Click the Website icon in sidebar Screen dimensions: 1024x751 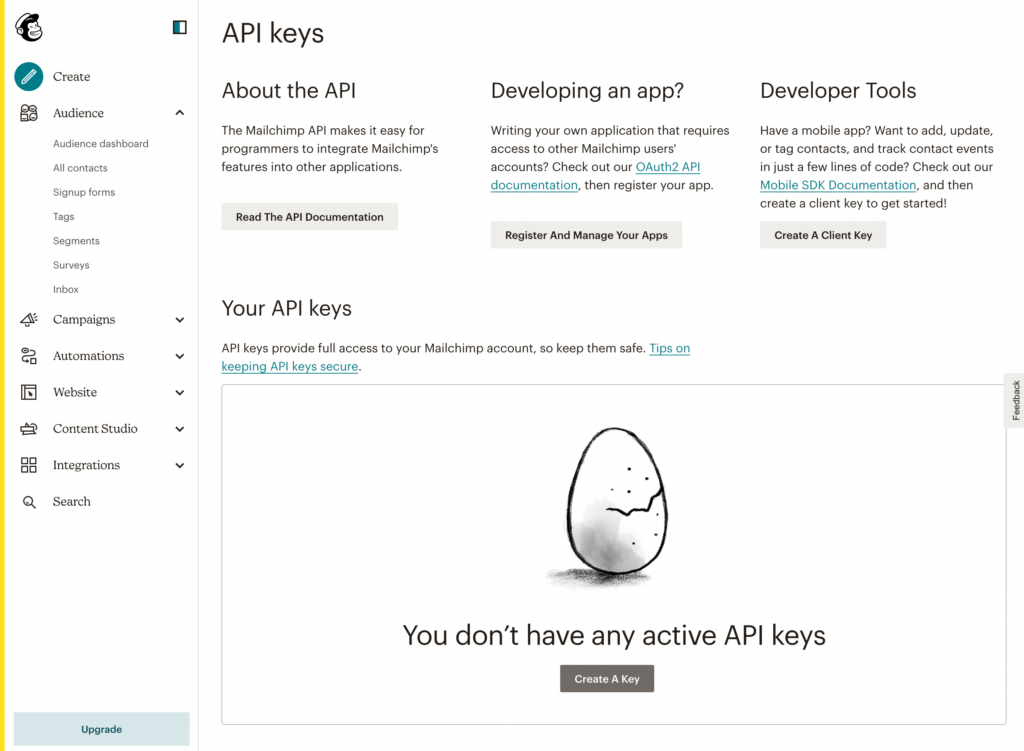pyautogui.click(x=27, y=392)
